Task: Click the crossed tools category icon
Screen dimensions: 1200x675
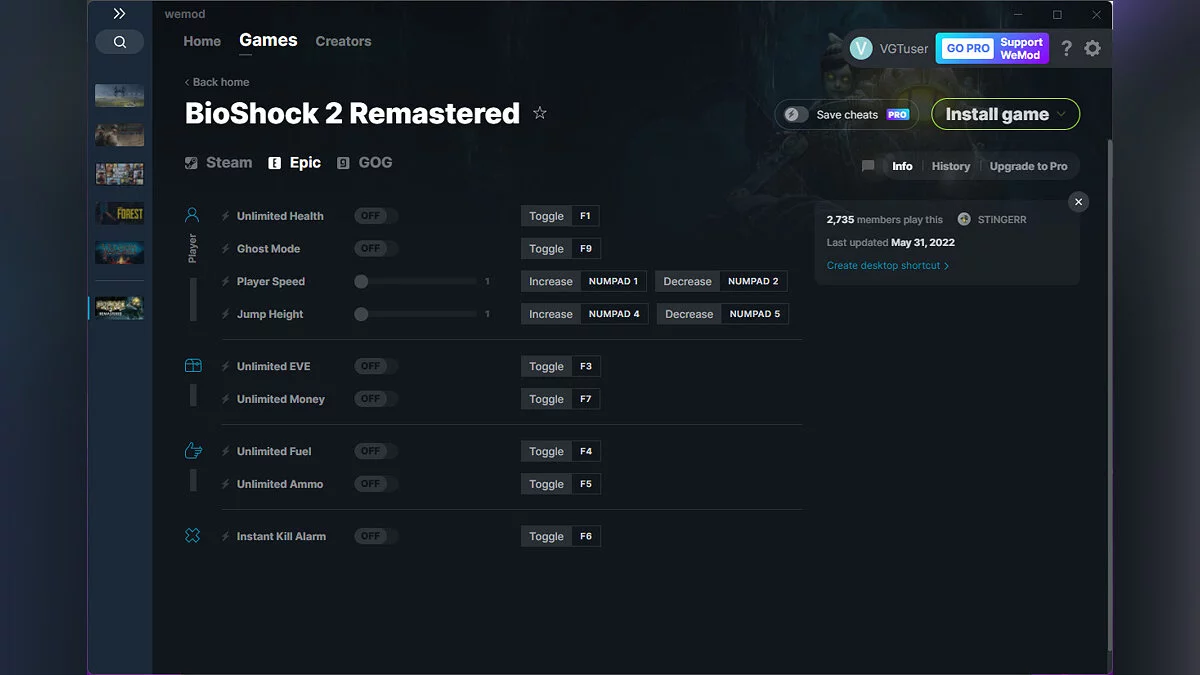Action: [x=193, y=536]
